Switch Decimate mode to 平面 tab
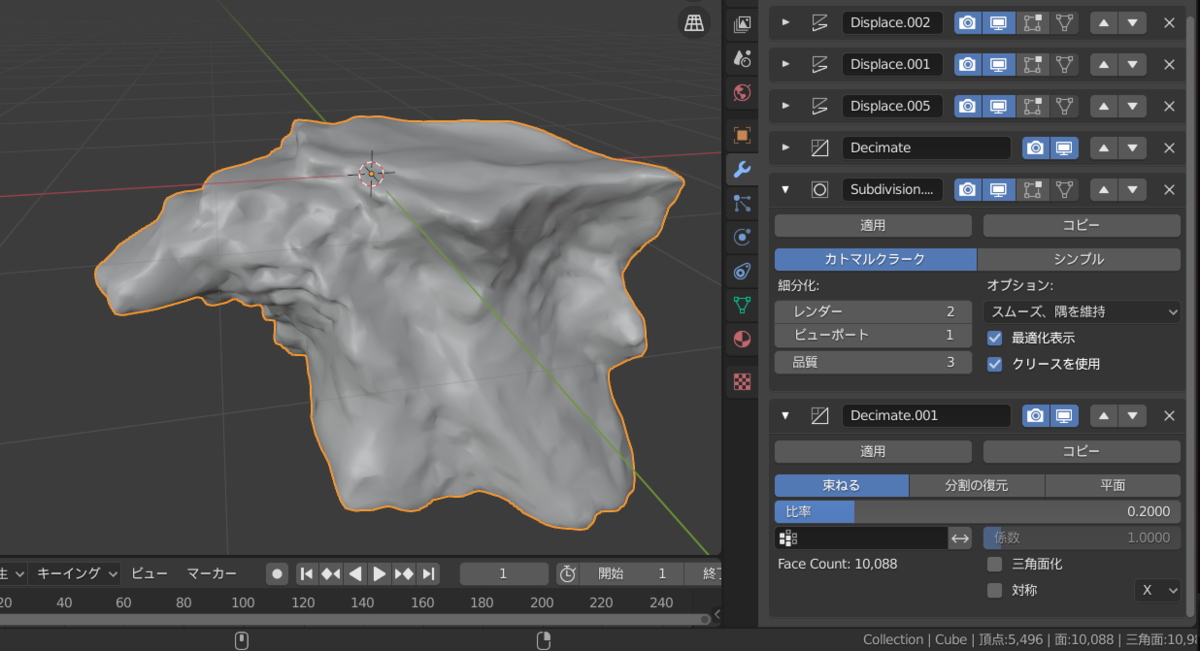 pyautogui.click(x=1112, y=485)
